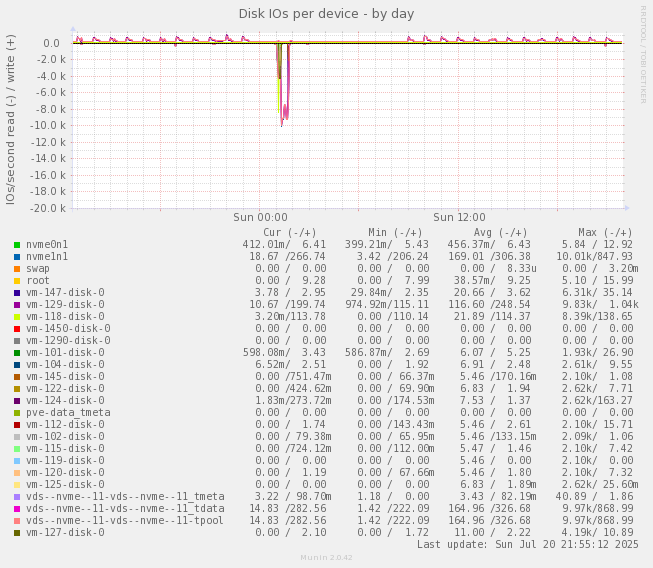Select the 'vm-102-disk-0' legend label
The height and width of the screenshot is (568, 653).
pyautogui.click(x=65, y=437)
